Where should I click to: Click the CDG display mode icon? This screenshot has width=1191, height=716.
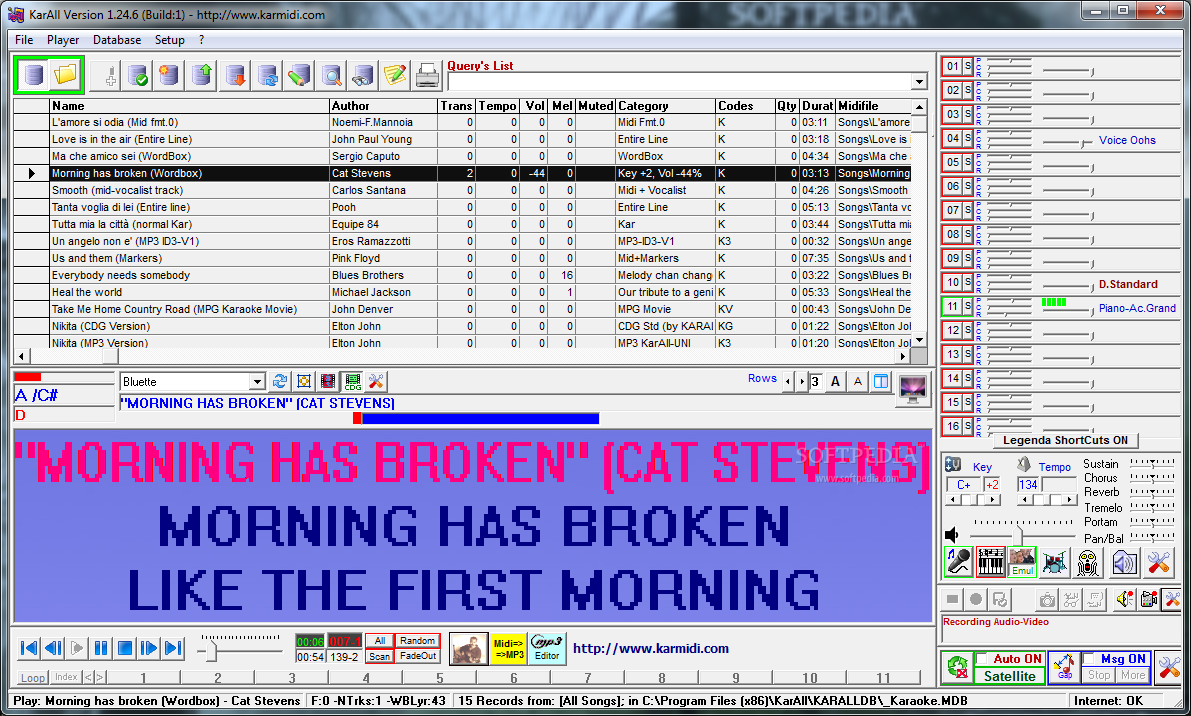pyautogui.click(x=352, y=381)
